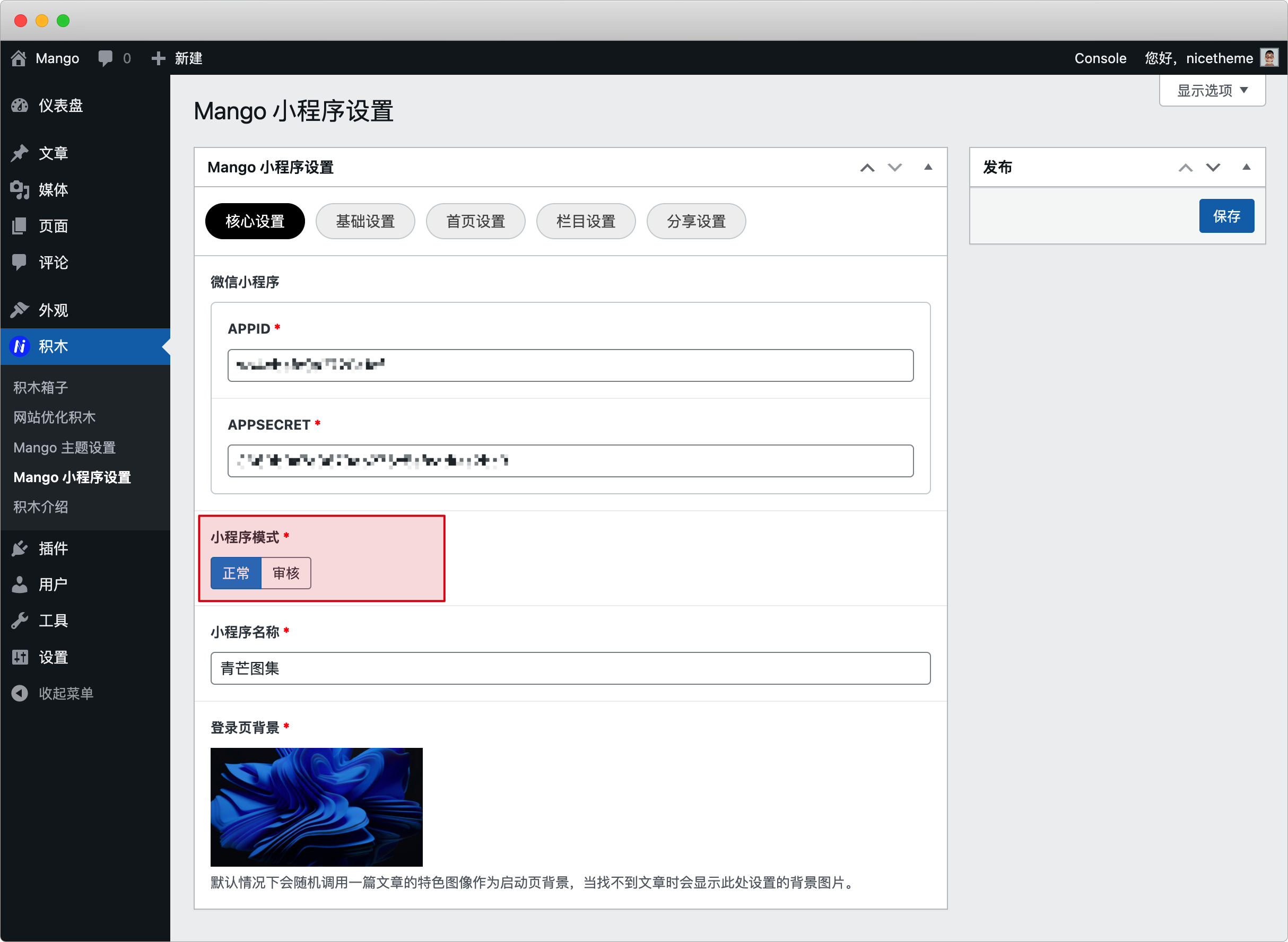The height and width of the screenshot is (942, 1288).
Task: Focus the 小程序名称 input field
Action: [570, 668]
